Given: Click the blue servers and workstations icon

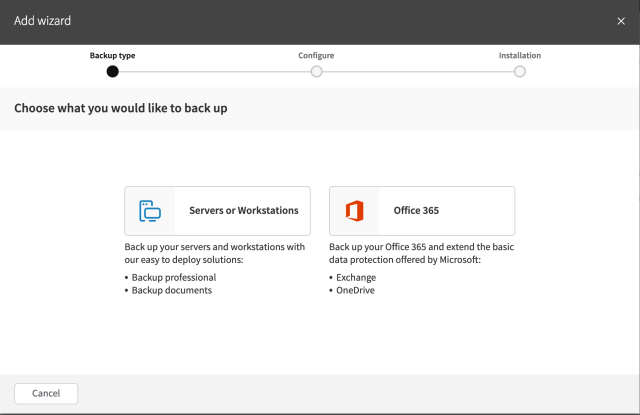Looking at the screenshot, I should coord(150,211).
